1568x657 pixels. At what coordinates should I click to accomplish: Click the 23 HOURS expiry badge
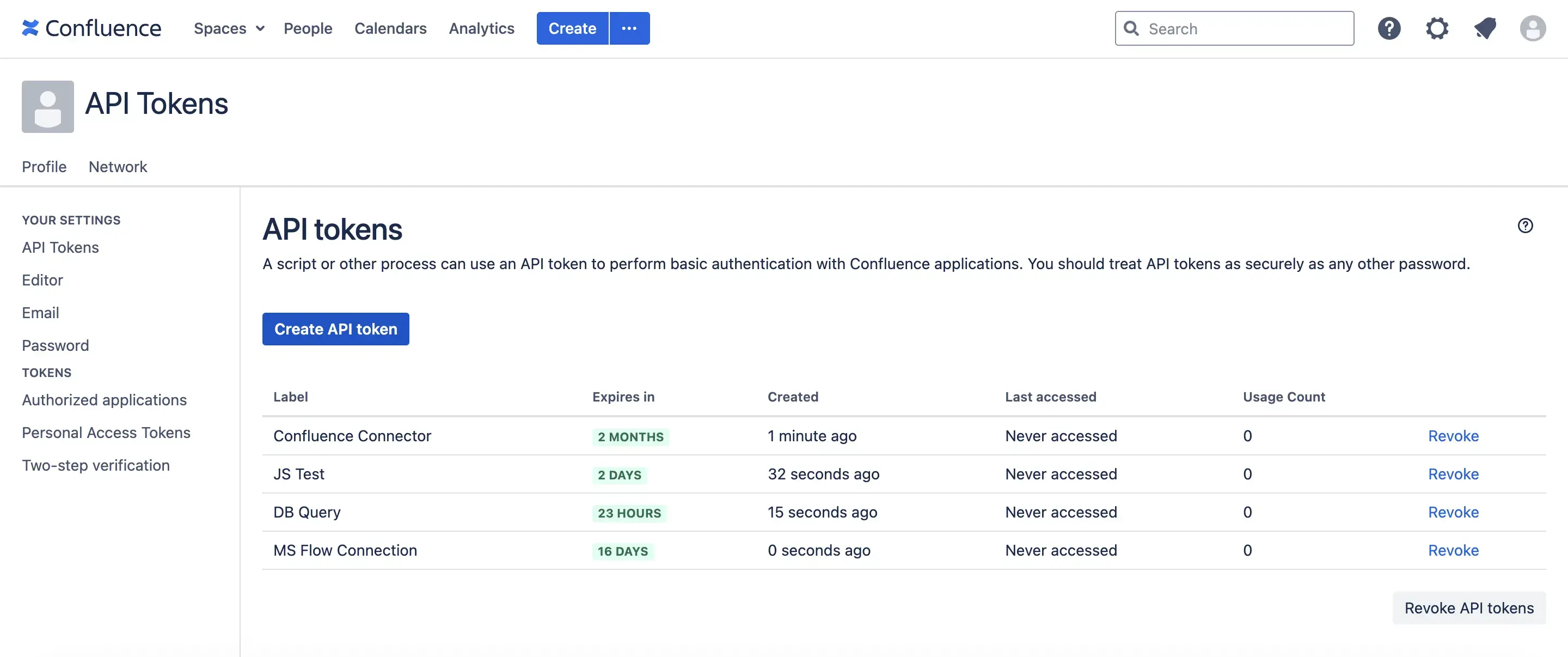tap(629, 513)
